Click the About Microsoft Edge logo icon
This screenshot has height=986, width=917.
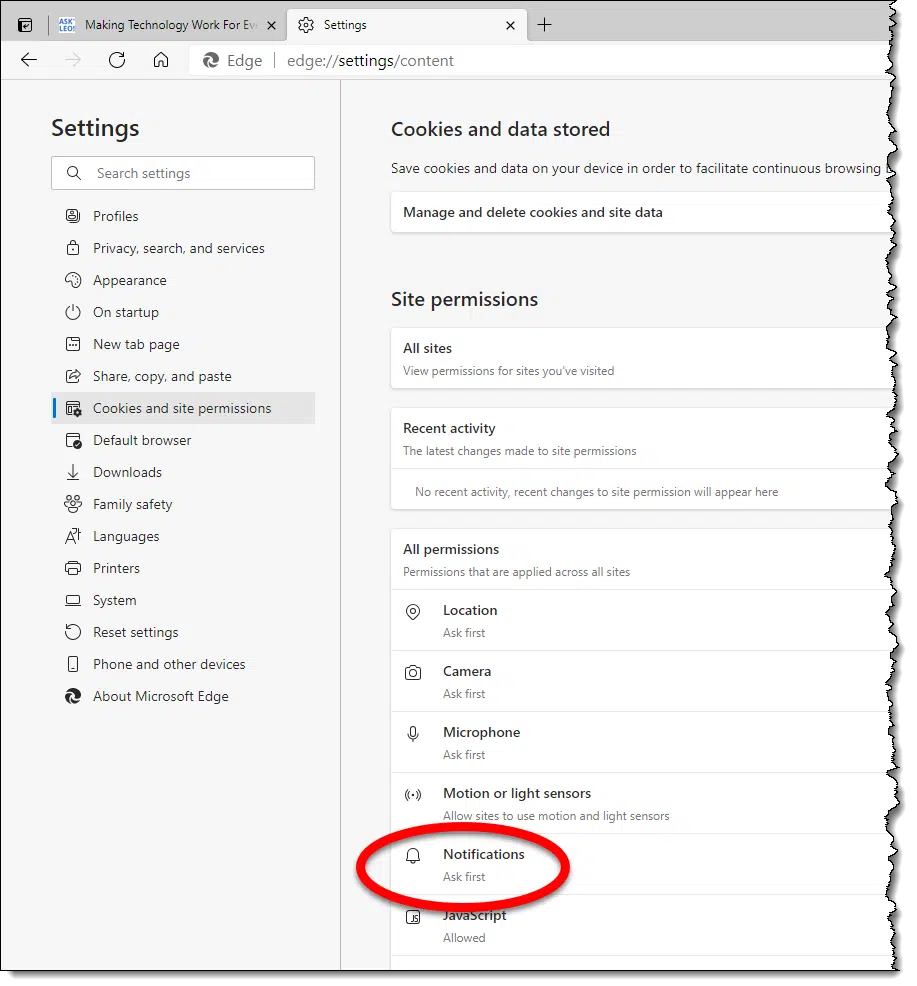(73, 696)
